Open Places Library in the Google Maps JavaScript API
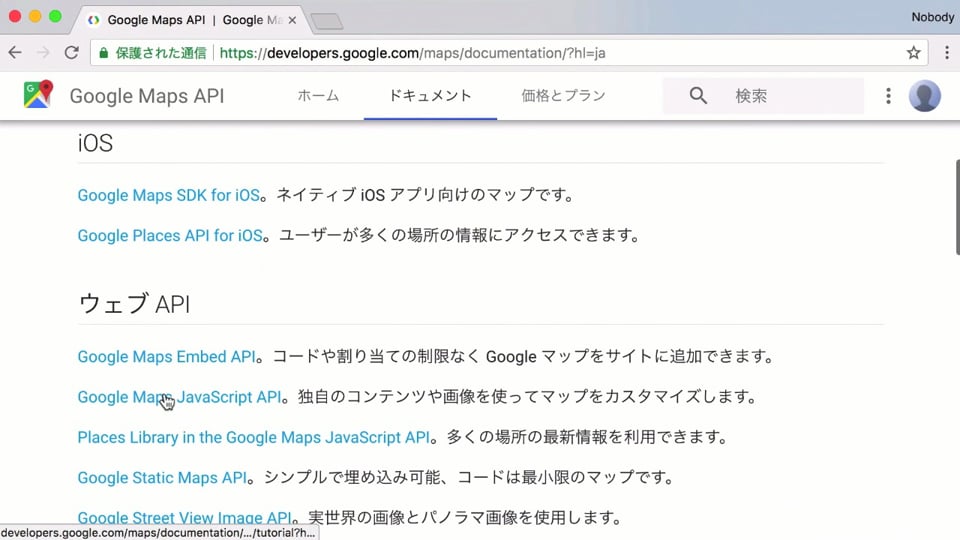This screenshot has width=960, height=540. tap(253, 438)
